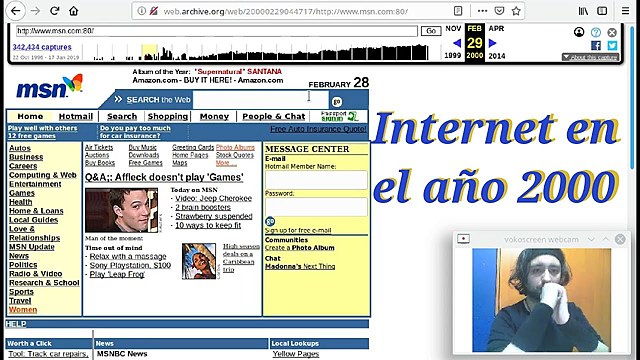
Task: Click the vokoscreen webcam record icon
Action: 463,239
